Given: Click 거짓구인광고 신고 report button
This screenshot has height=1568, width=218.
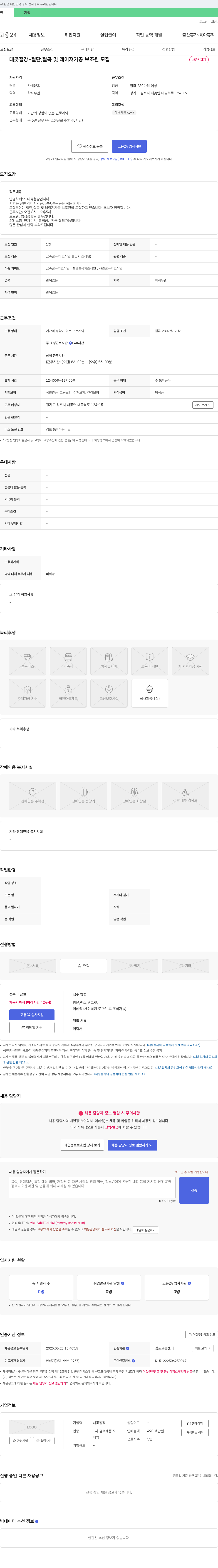Looking at the screenshot, I should point(202,1334).
